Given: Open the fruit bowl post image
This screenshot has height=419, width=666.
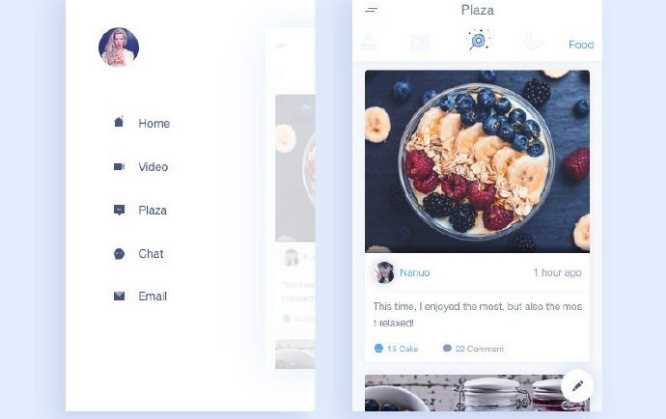Looking at the screenshot, I should [477, 161].
